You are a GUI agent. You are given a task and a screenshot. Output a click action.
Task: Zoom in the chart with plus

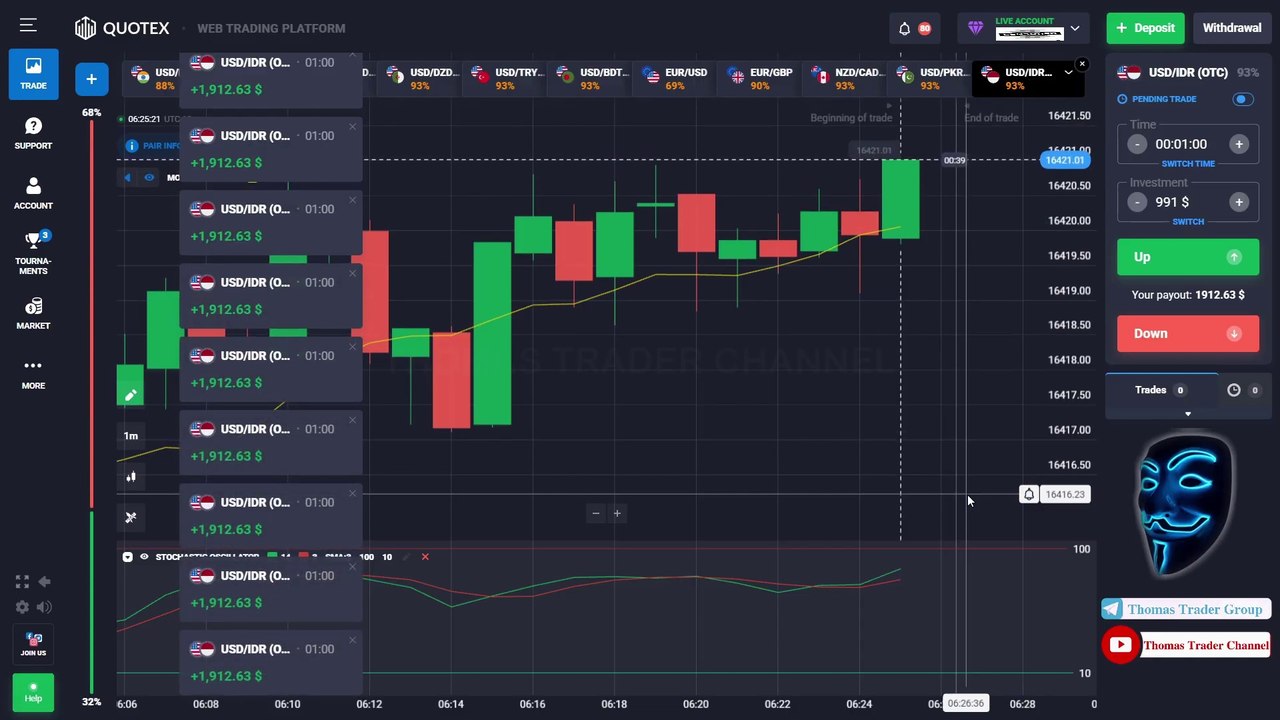click(x=617, y=513)
